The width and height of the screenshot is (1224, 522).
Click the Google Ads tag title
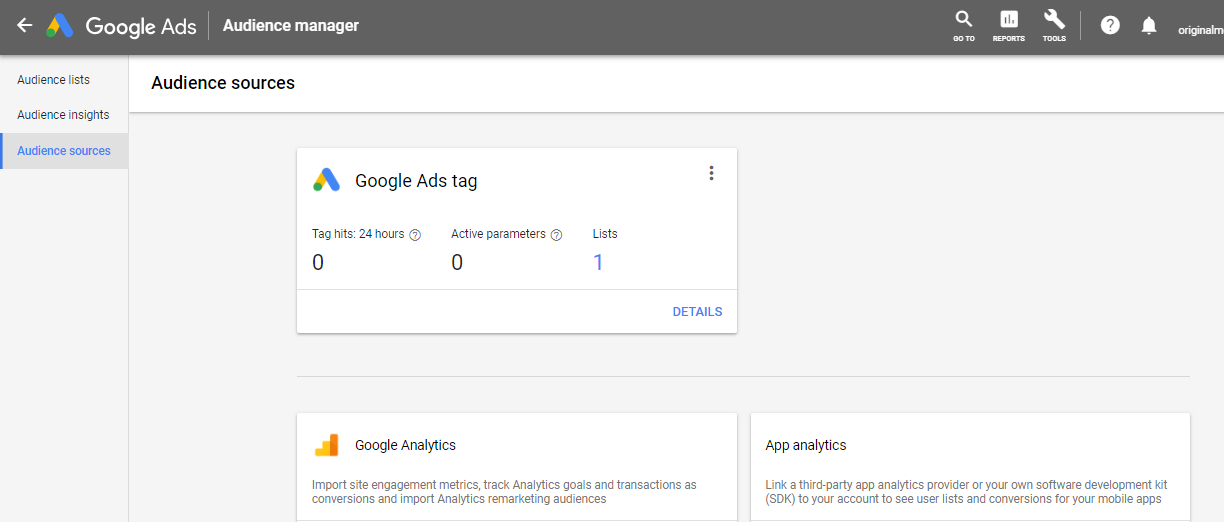416,181
